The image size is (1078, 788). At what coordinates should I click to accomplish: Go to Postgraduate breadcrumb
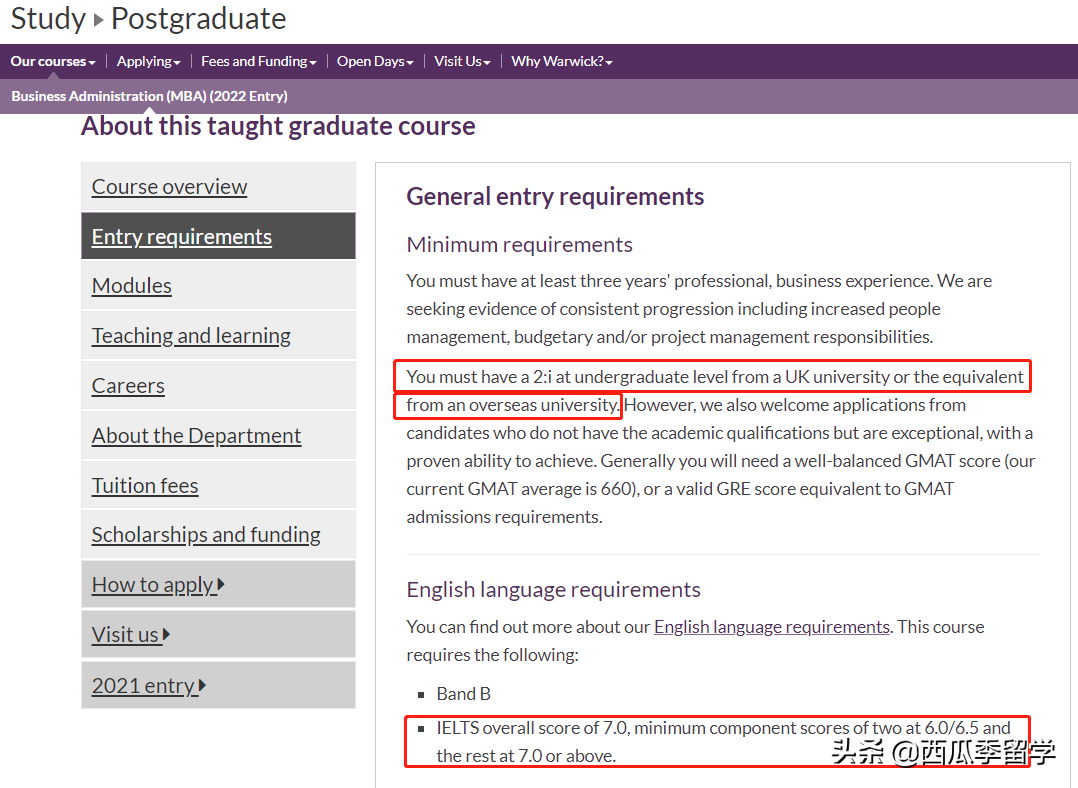[x=198, y=18]
